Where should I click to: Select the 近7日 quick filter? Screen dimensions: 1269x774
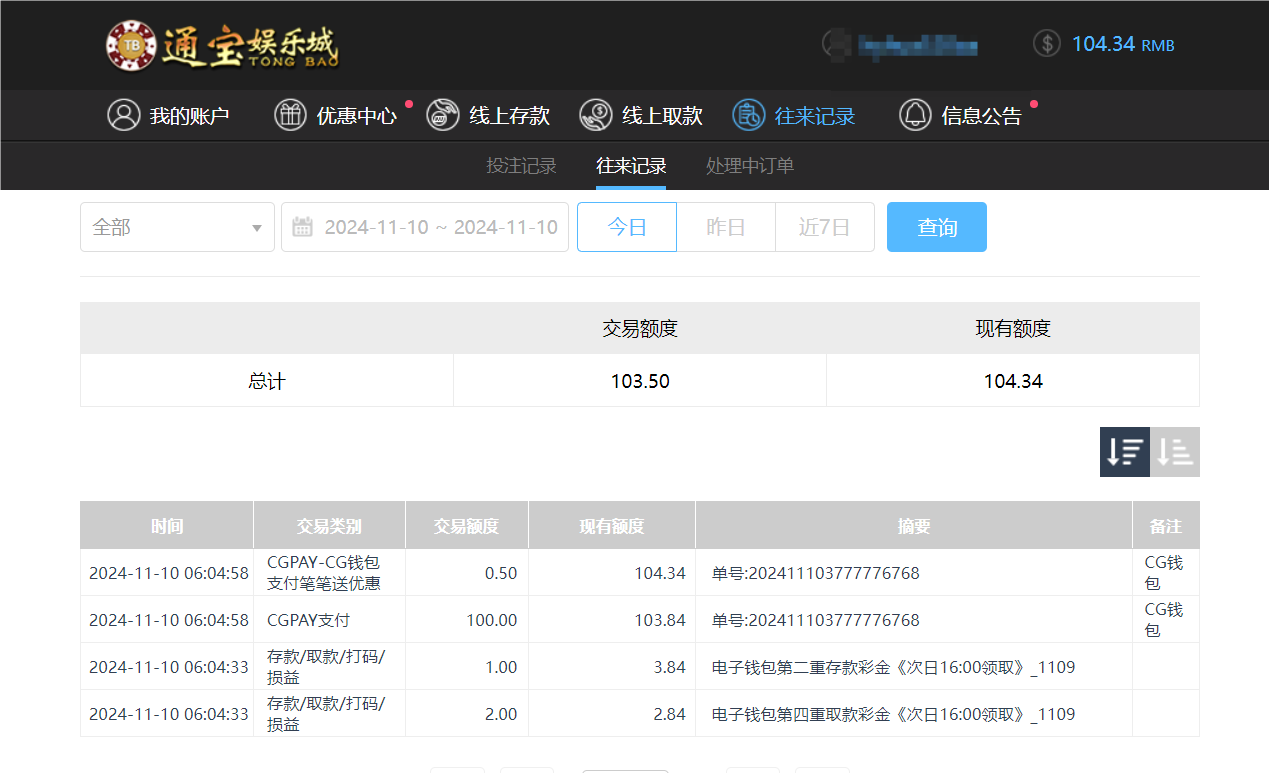click(x=824, y=227)
